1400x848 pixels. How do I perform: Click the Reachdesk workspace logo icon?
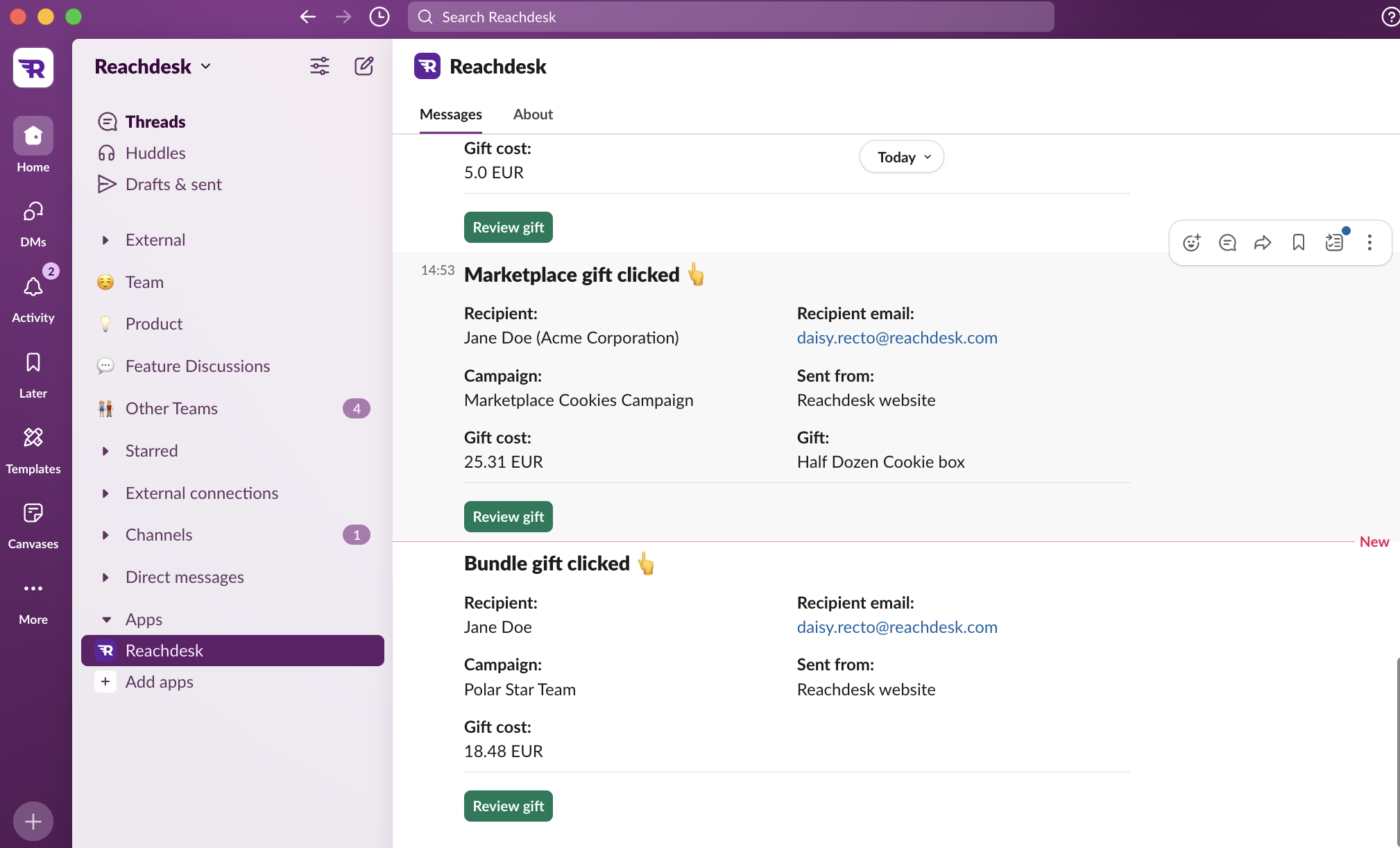(x=33, y=67)
